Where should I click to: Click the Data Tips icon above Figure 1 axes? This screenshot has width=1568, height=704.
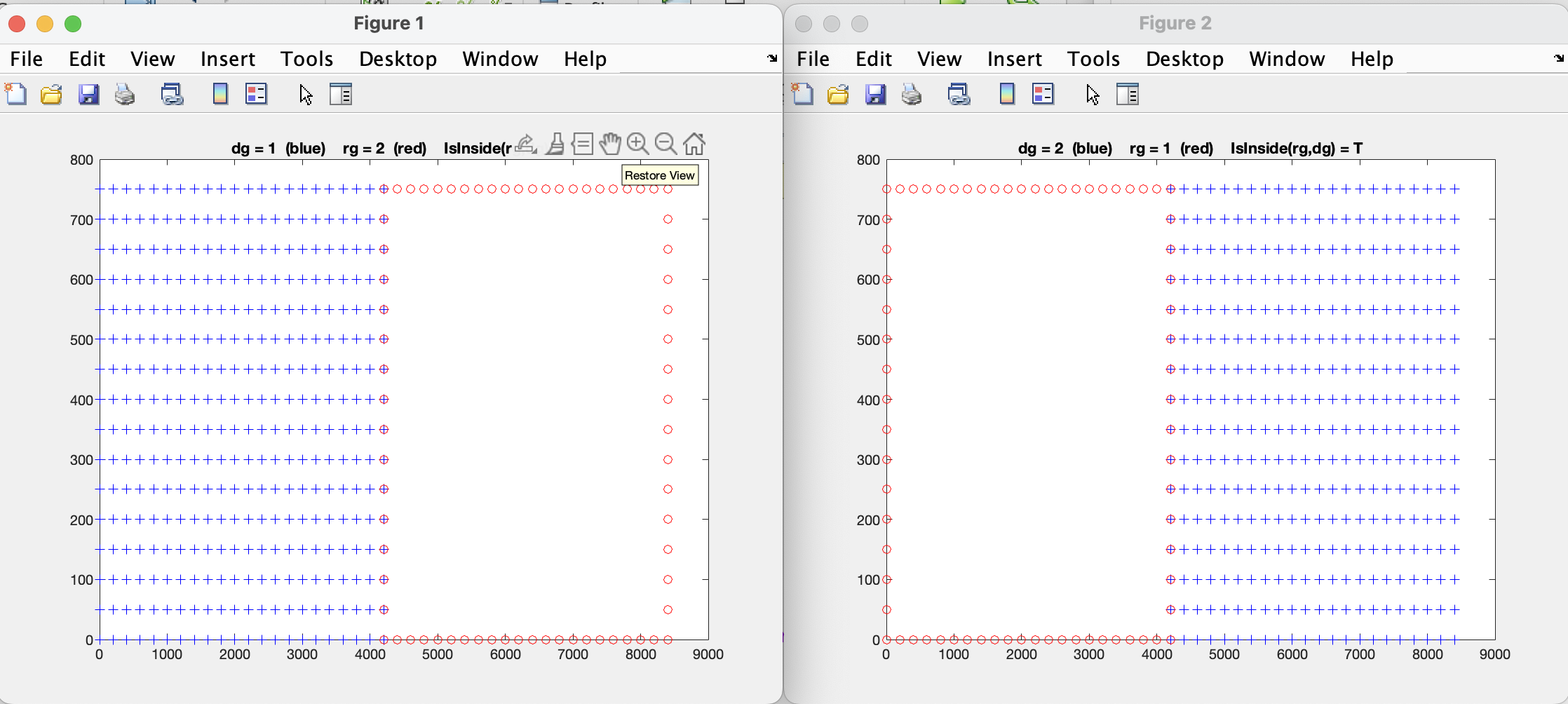click(x=582, y=144)
